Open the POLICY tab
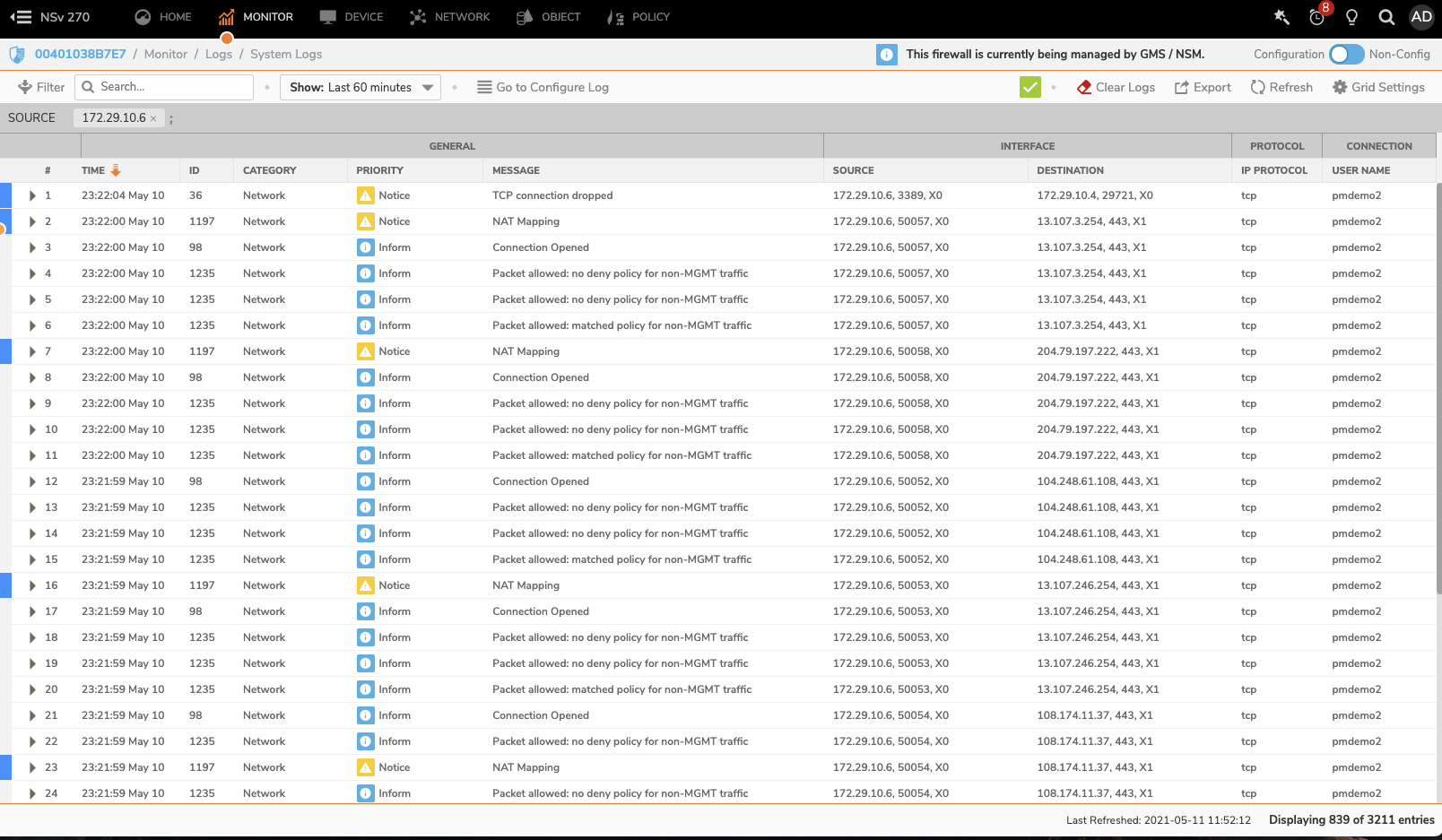This screenshot has height=840, width=1442. (638, 17)
